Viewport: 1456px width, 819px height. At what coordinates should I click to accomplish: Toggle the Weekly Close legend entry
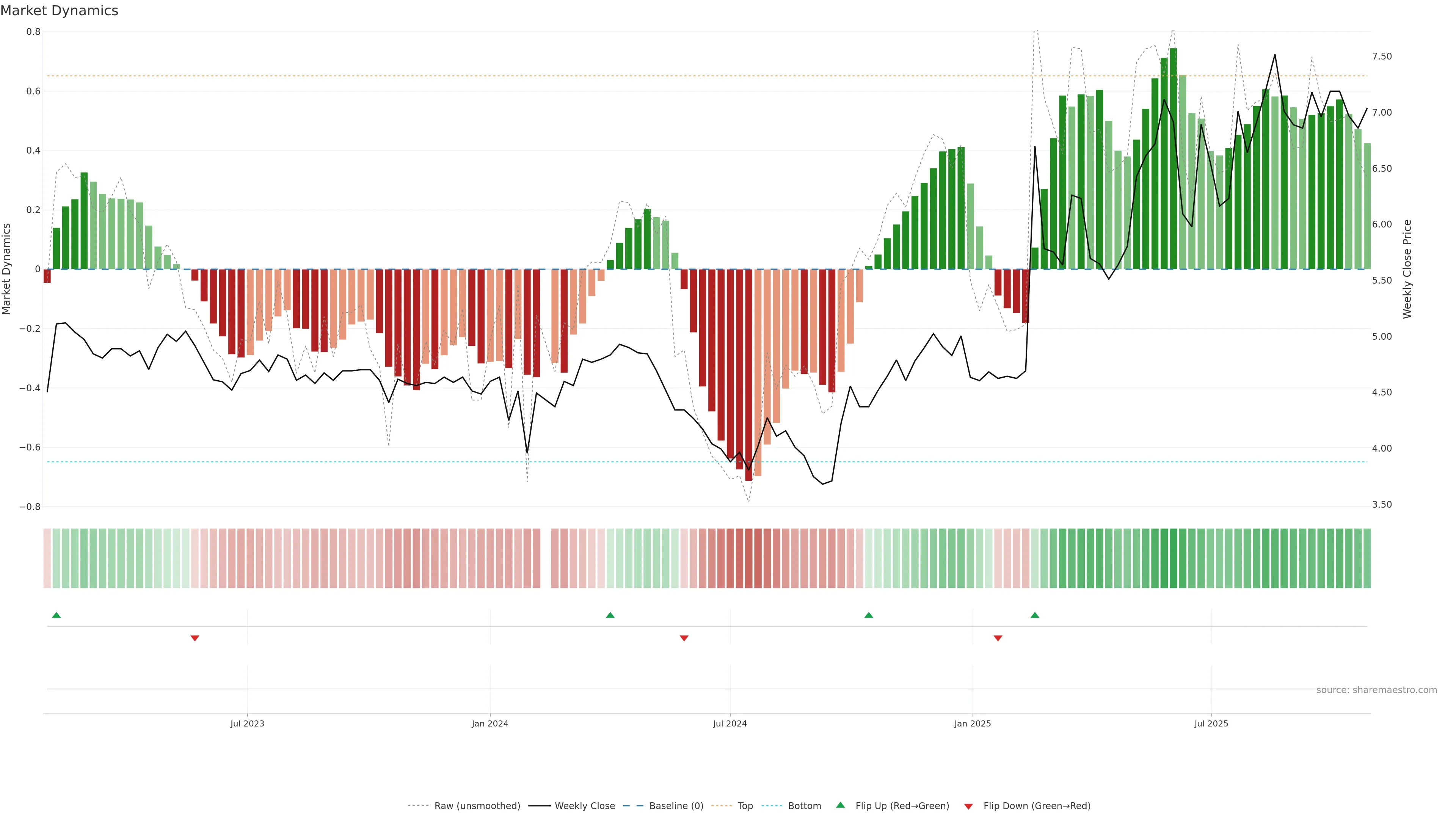(x=584, y=806)
